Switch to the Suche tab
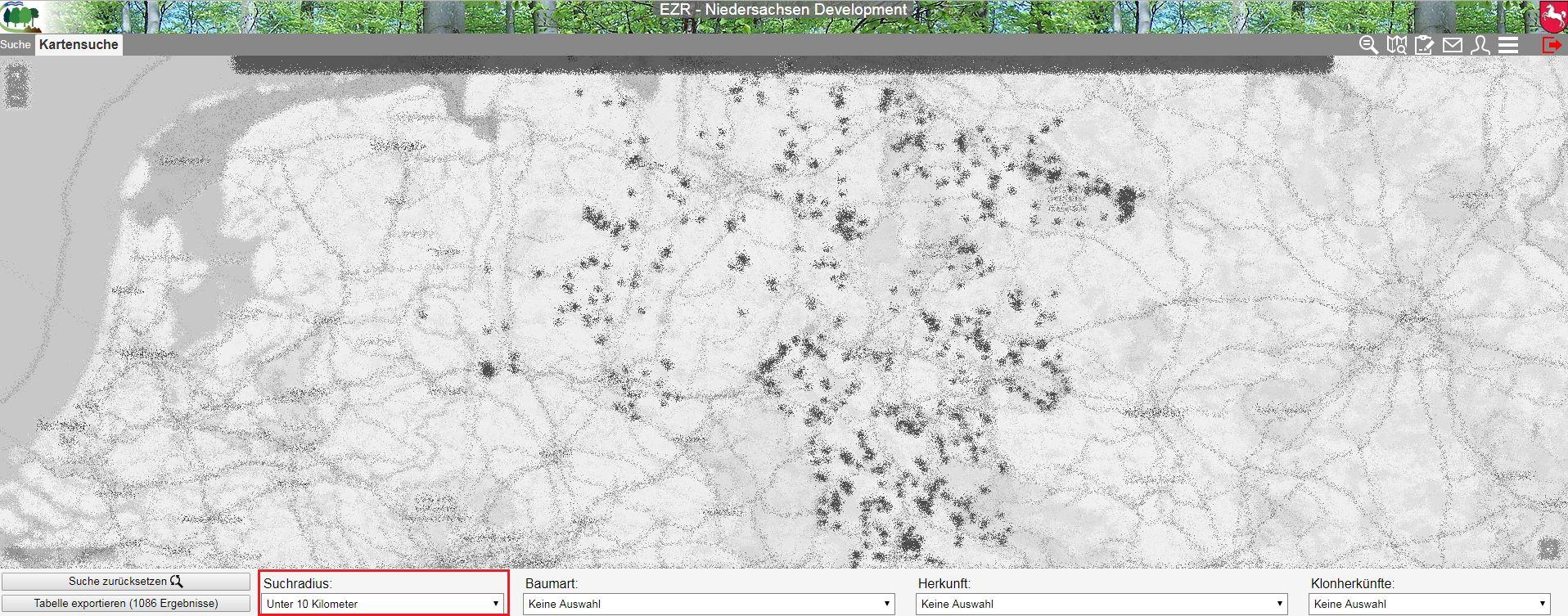 click(16, 45)
